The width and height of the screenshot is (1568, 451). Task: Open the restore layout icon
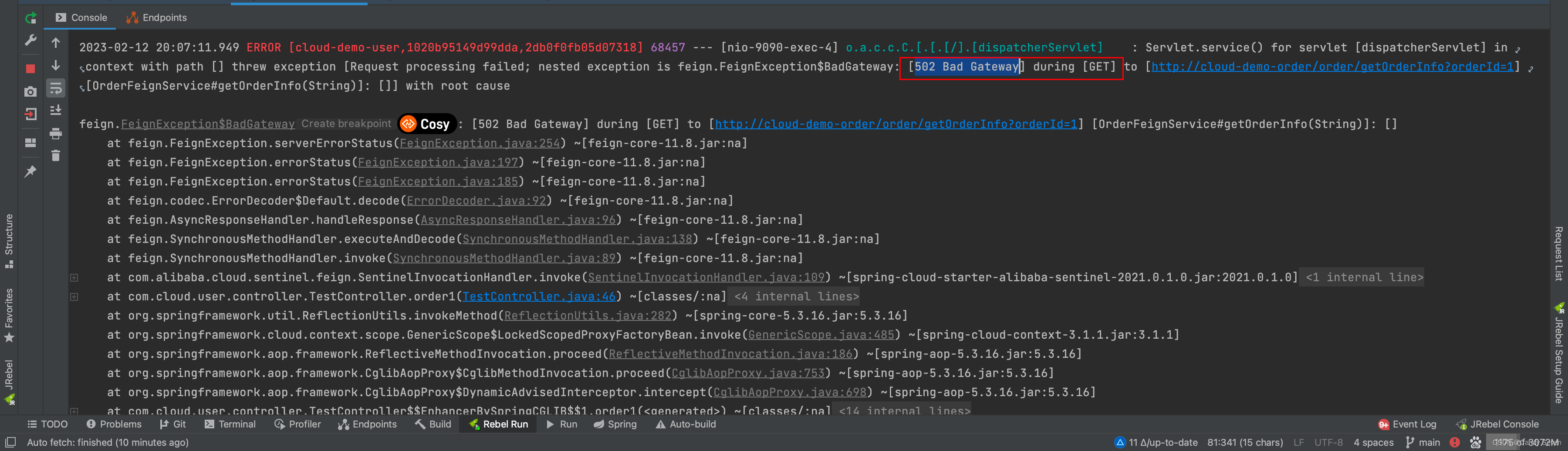(x=30, y=143)
